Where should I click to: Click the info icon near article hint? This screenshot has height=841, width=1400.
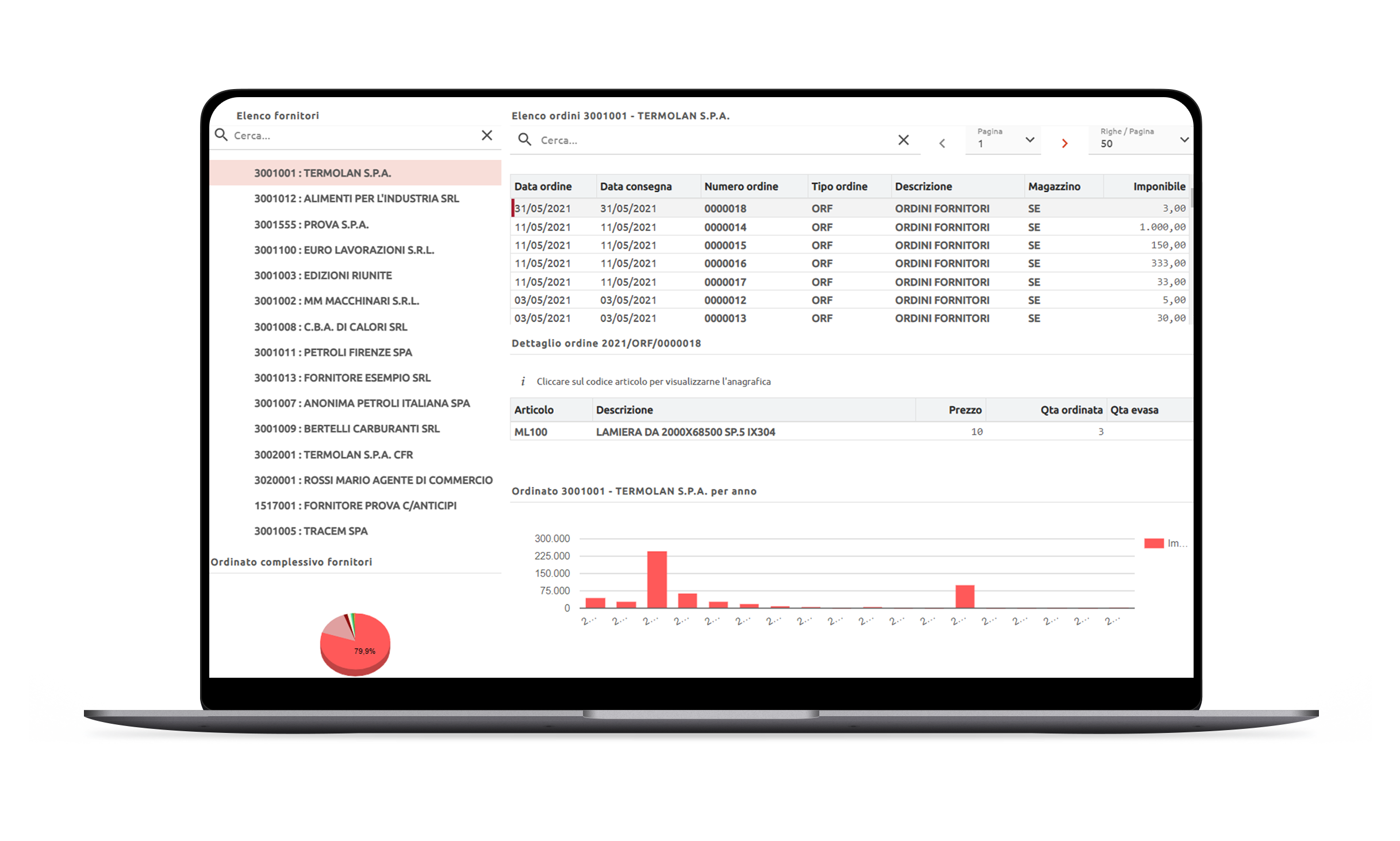click(x=523, y=381)
